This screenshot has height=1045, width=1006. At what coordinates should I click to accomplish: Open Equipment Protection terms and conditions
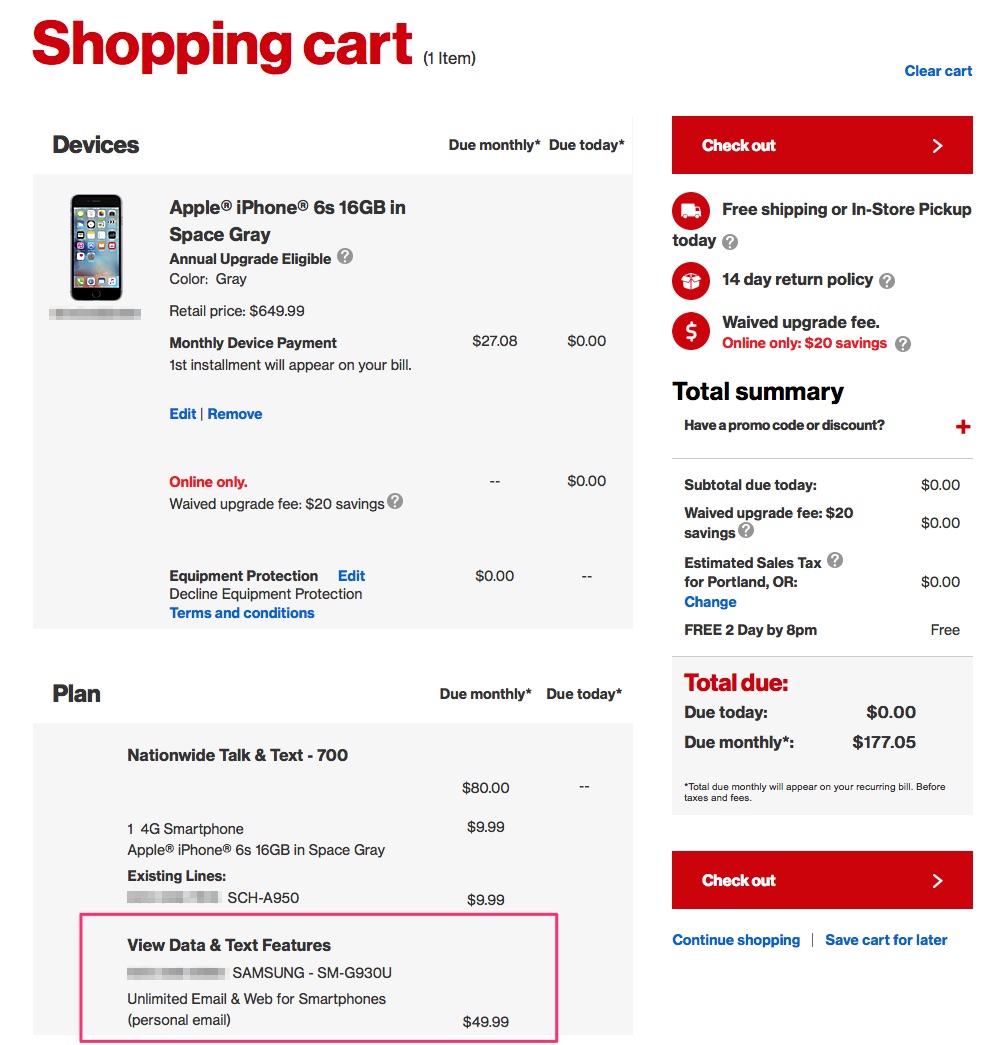[242, 613]
